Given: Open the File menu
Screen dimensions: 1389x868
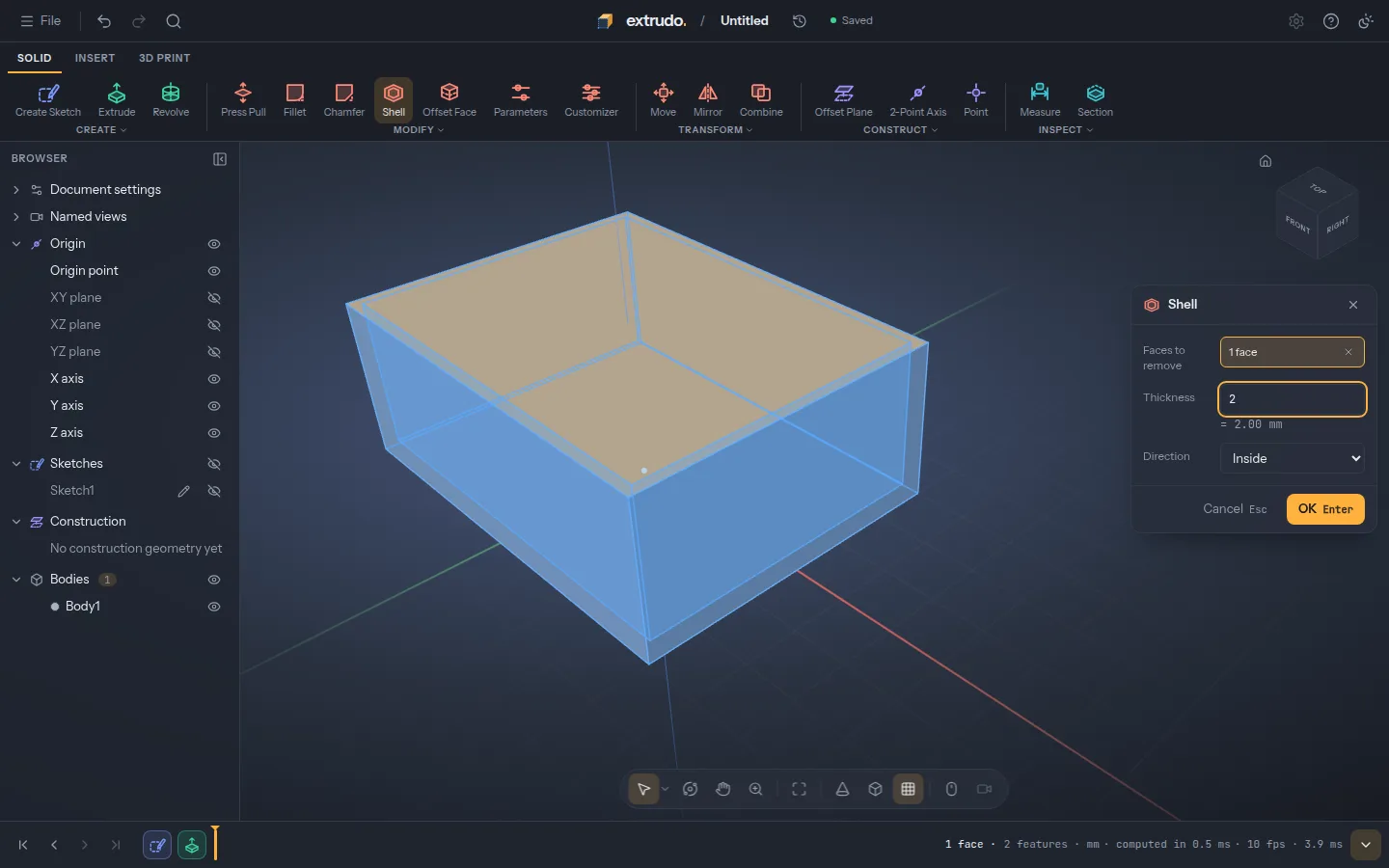Looking at the screenshot, I should [x=41, y=20].
